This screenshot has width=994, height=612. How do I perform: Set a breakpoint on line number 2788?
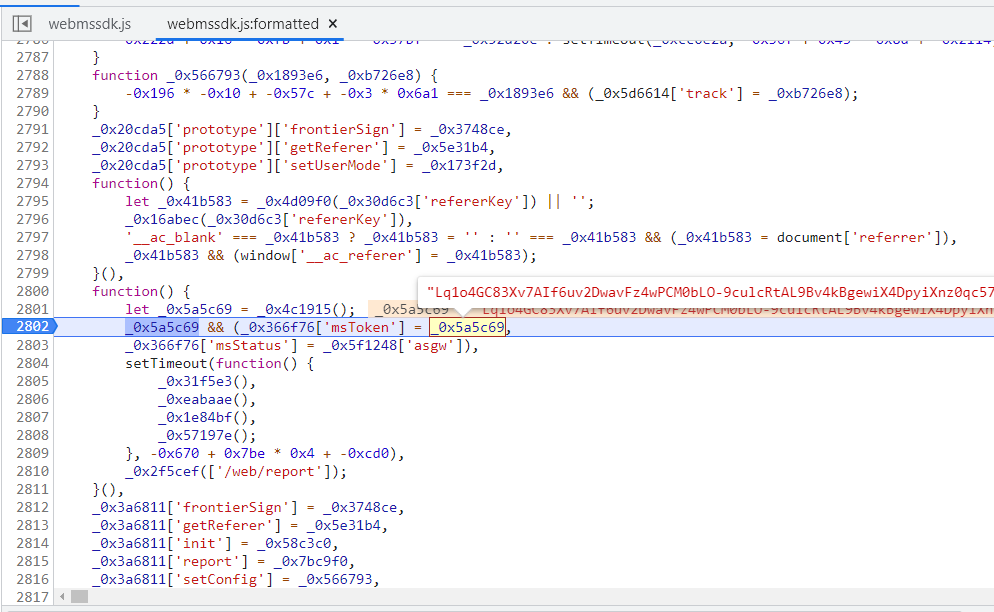(x=32, y=75)
